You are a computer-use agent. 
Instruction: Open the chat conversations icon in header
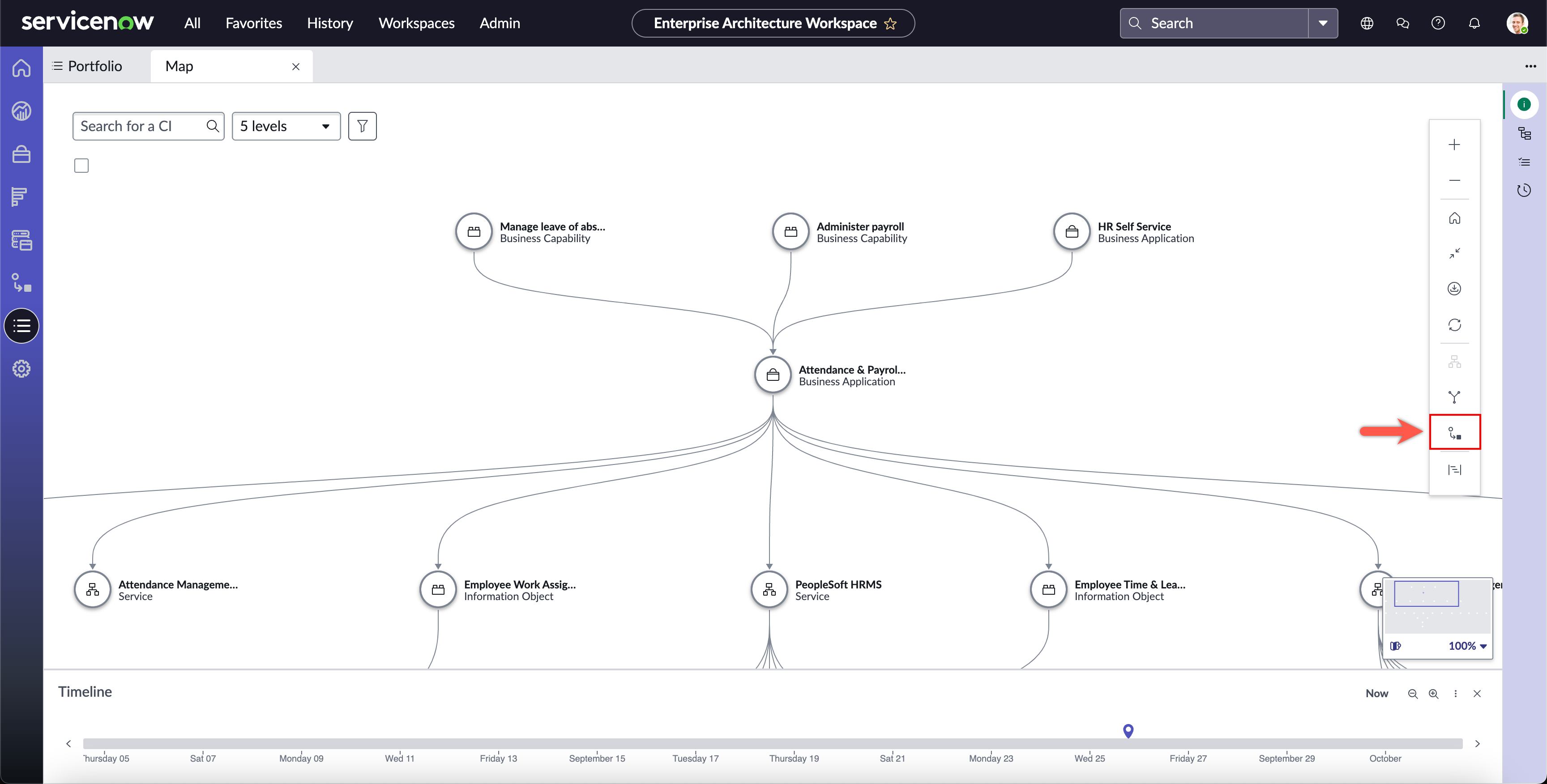[x=1402, y=23]
